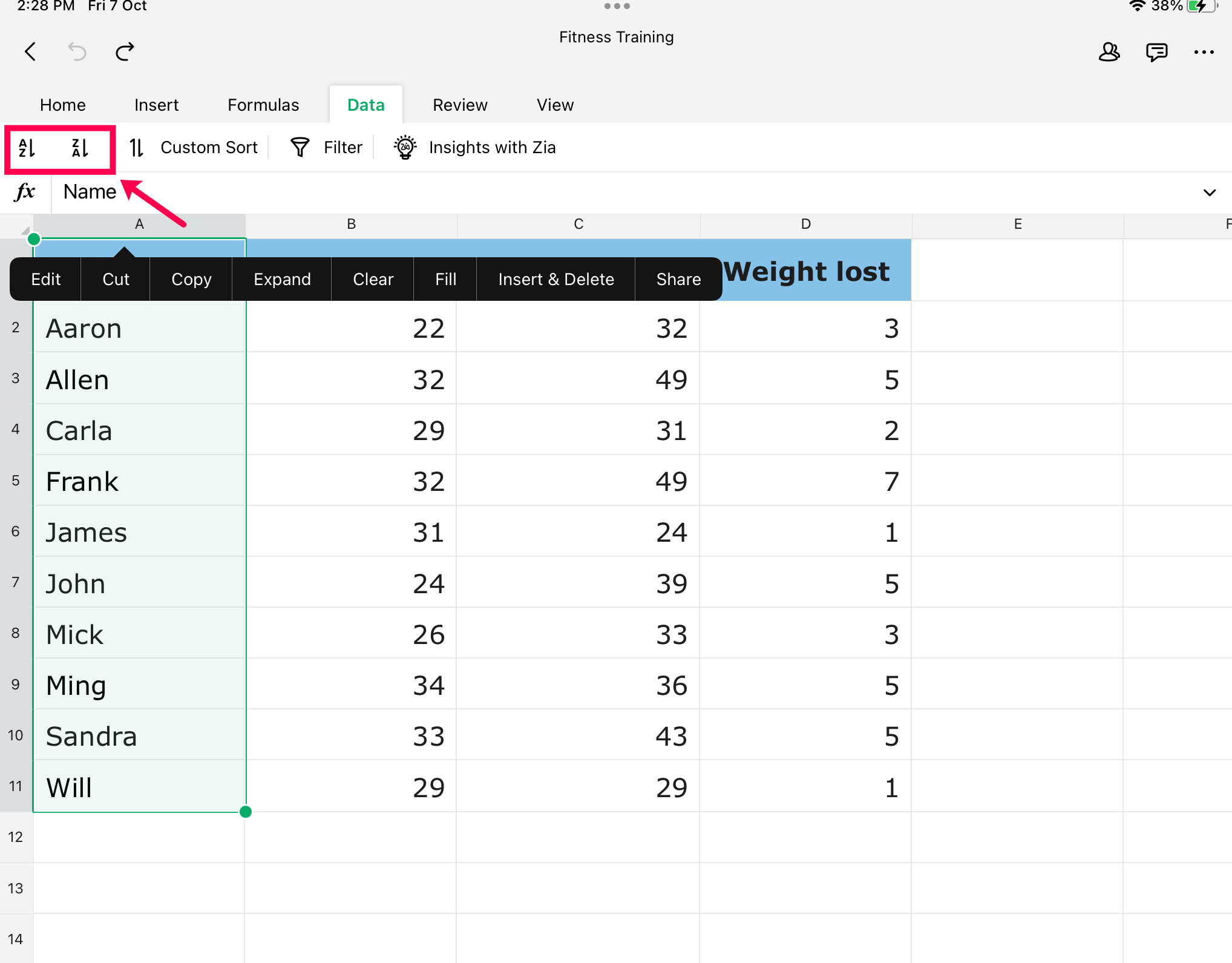Expand the formula bar chevron
Screen dimensions: 1232x963
(1209, 193)
